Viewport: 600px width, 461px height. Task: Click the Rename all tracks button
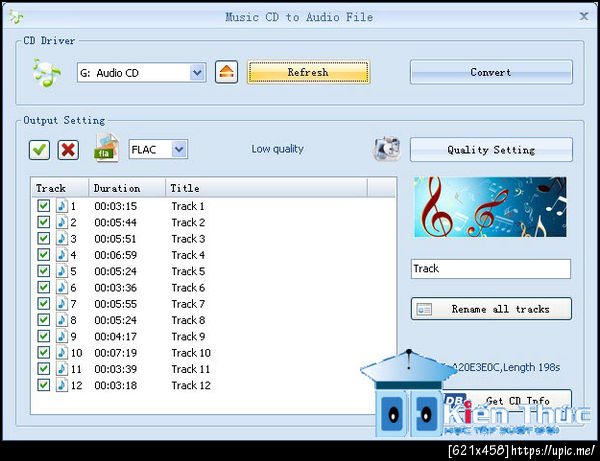pos(491,309)
